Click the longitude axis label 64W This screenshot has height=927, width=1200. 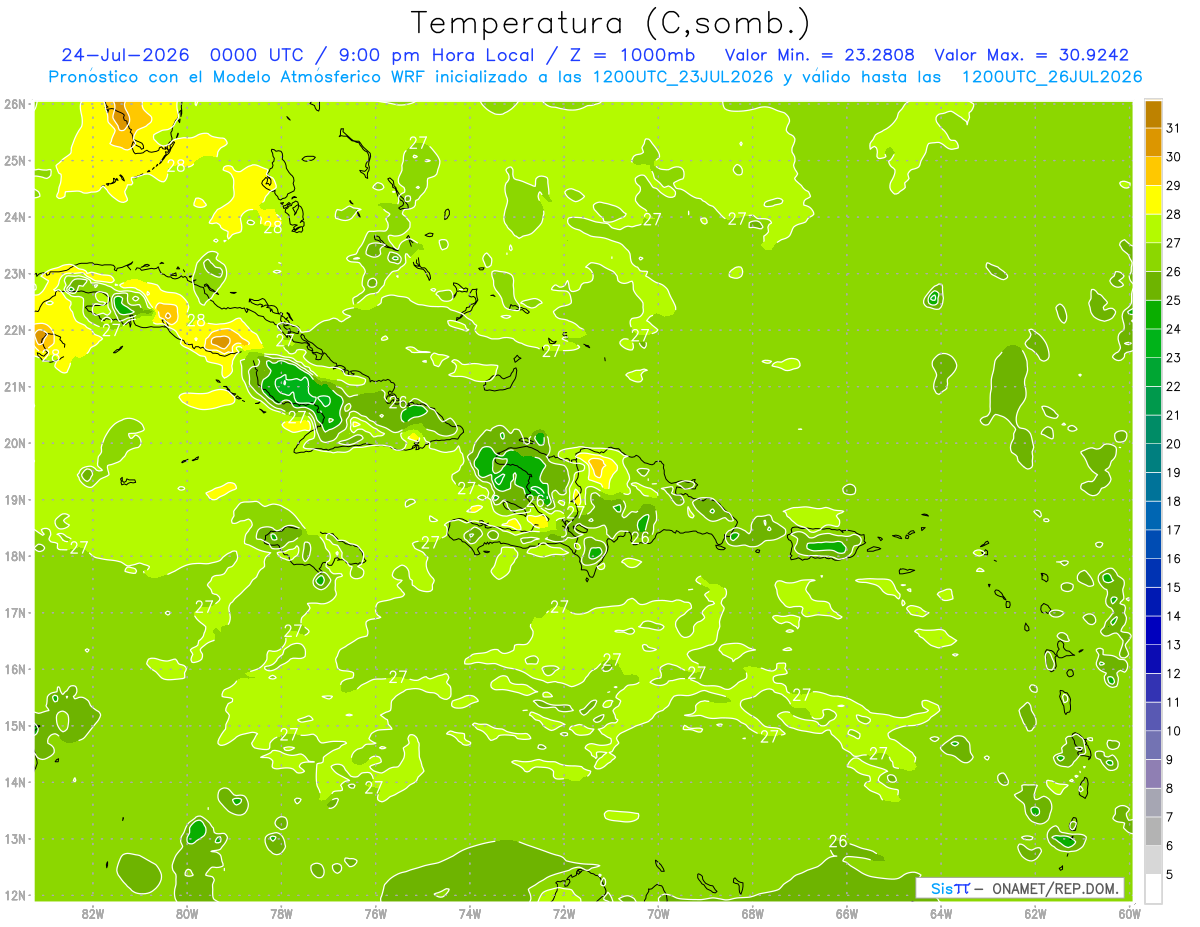[x=940, y=913]
